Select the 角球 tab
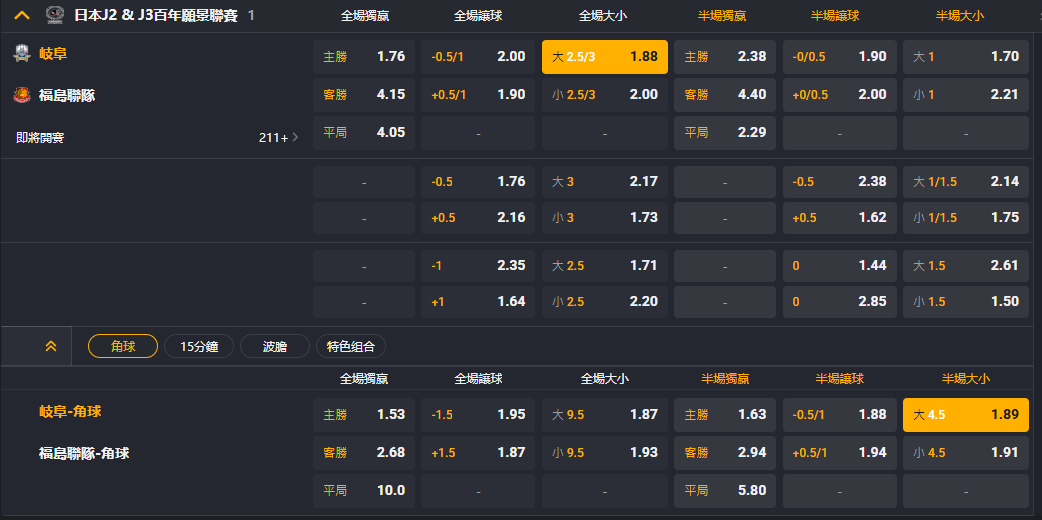The image size is (1042, 520). click(123, 346)
